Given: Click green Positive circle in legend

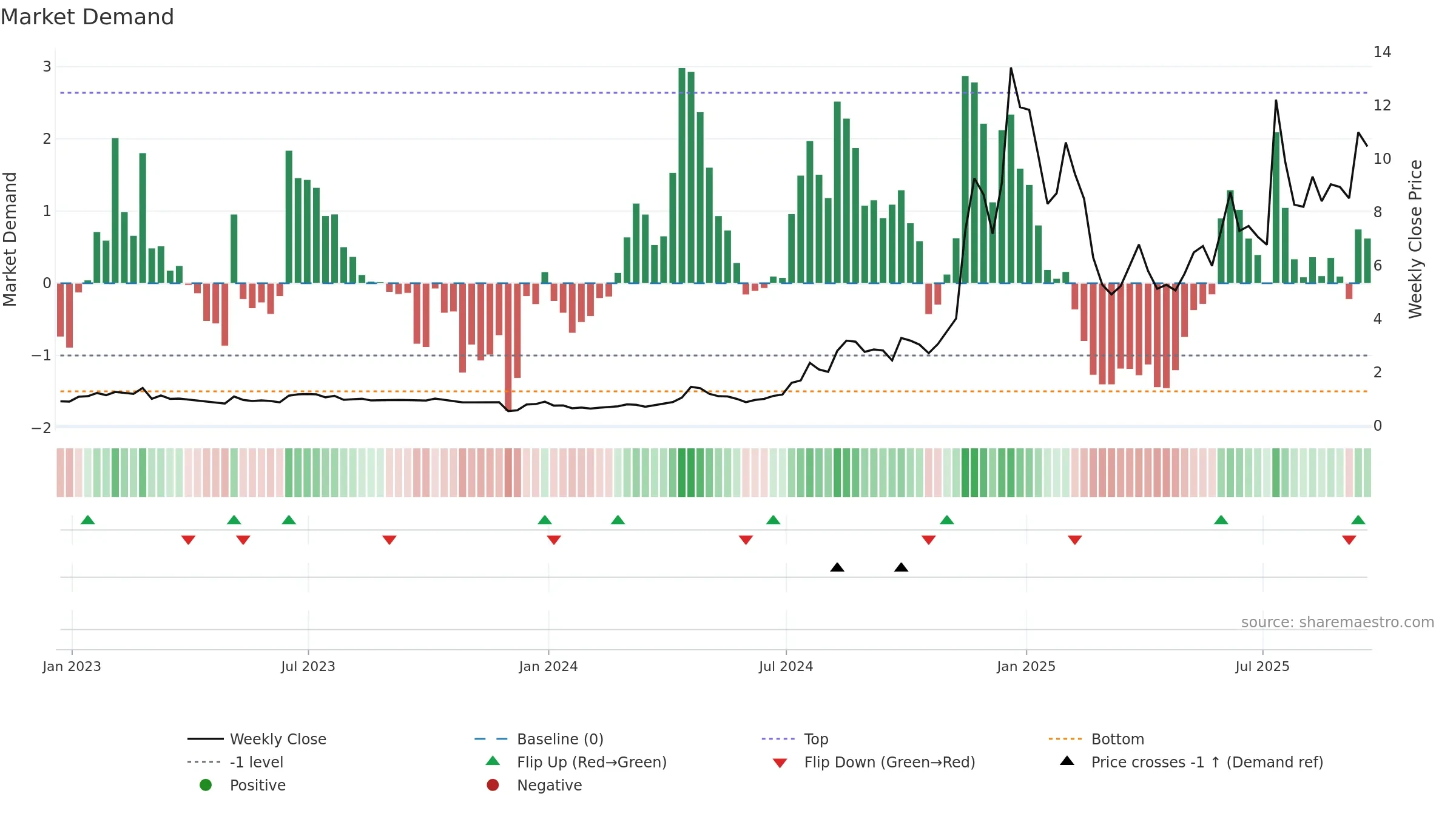Looking at the screenshot, I should coord(206,785).
